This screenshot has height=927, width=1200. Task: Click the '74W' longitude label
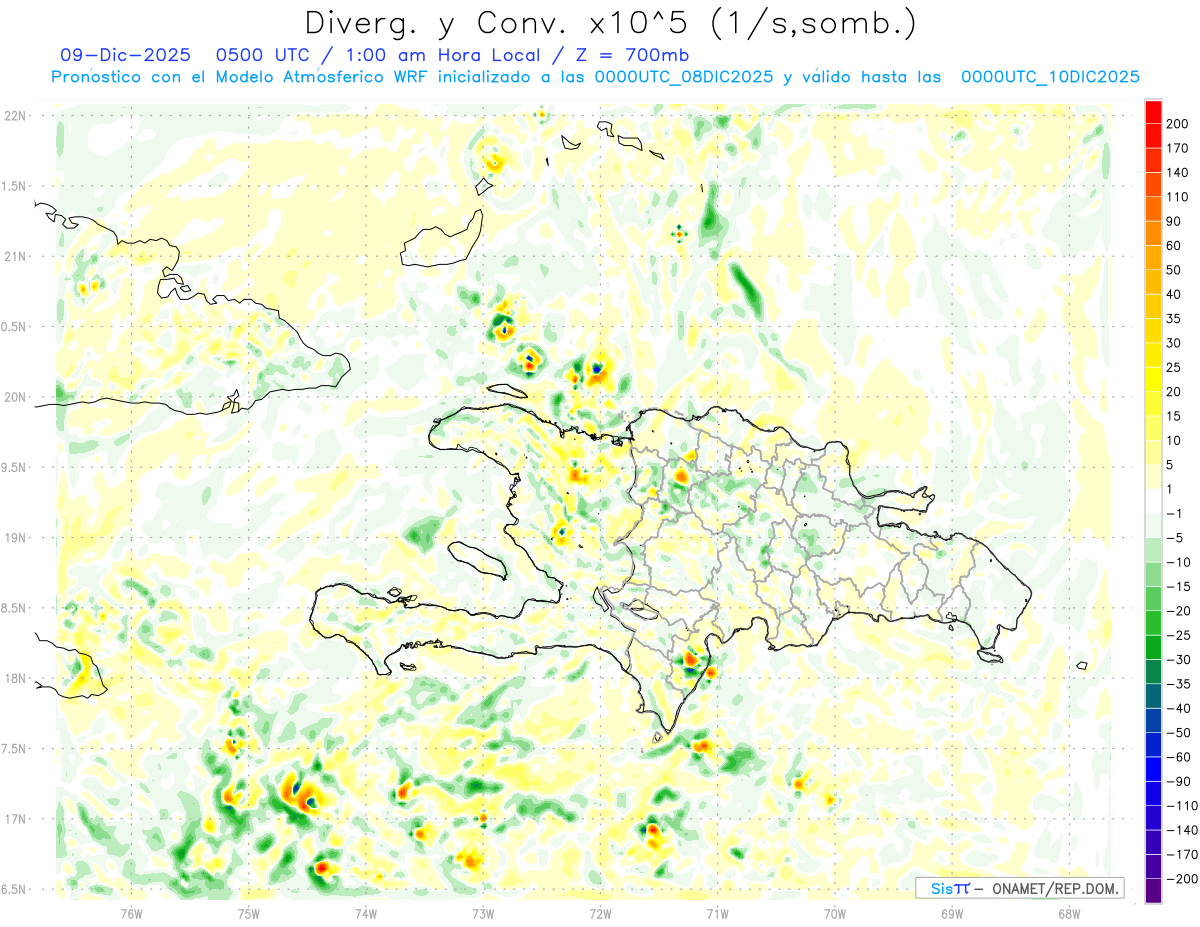365,913
